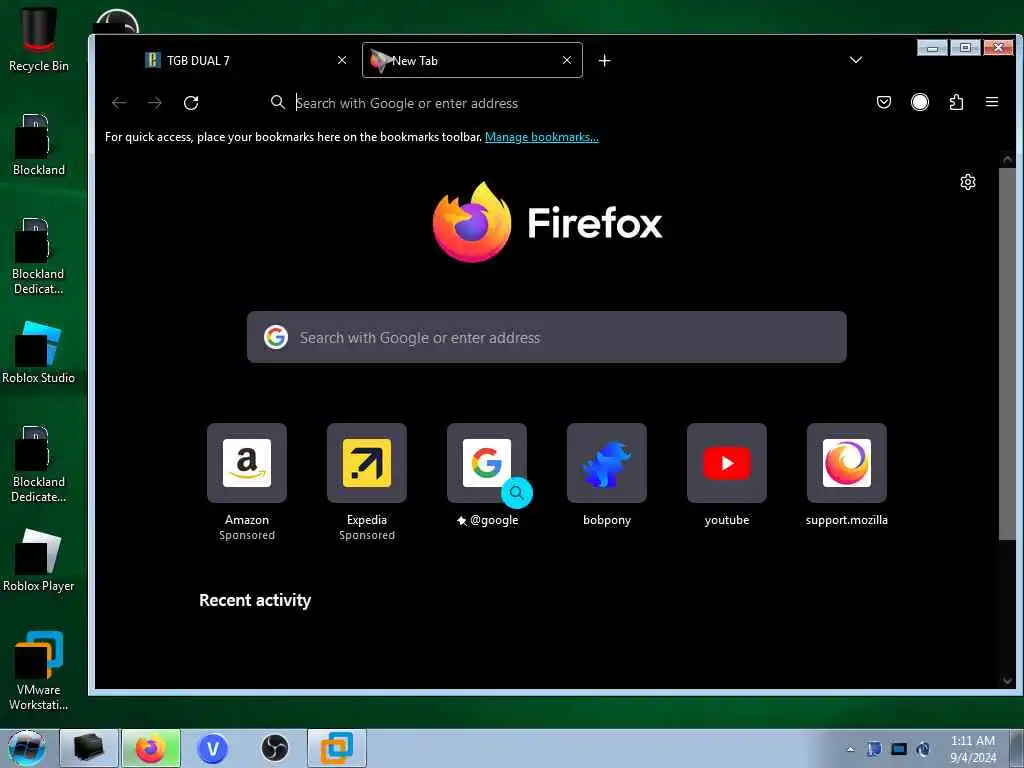The image size is (1024, 768).
Task: Go forward with the forward arrow
Action: coord(155,103)
